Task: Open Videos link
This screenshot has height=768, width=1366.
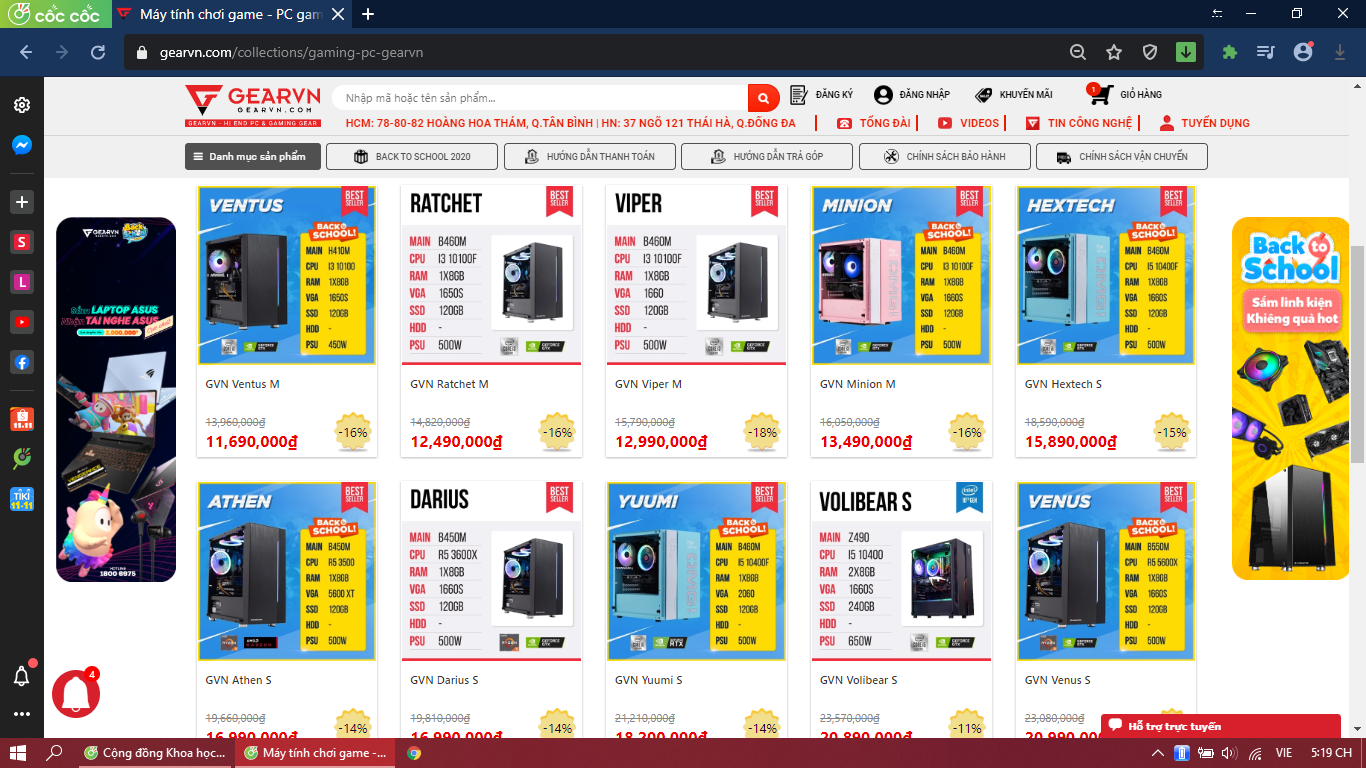Action: [968, 123]
